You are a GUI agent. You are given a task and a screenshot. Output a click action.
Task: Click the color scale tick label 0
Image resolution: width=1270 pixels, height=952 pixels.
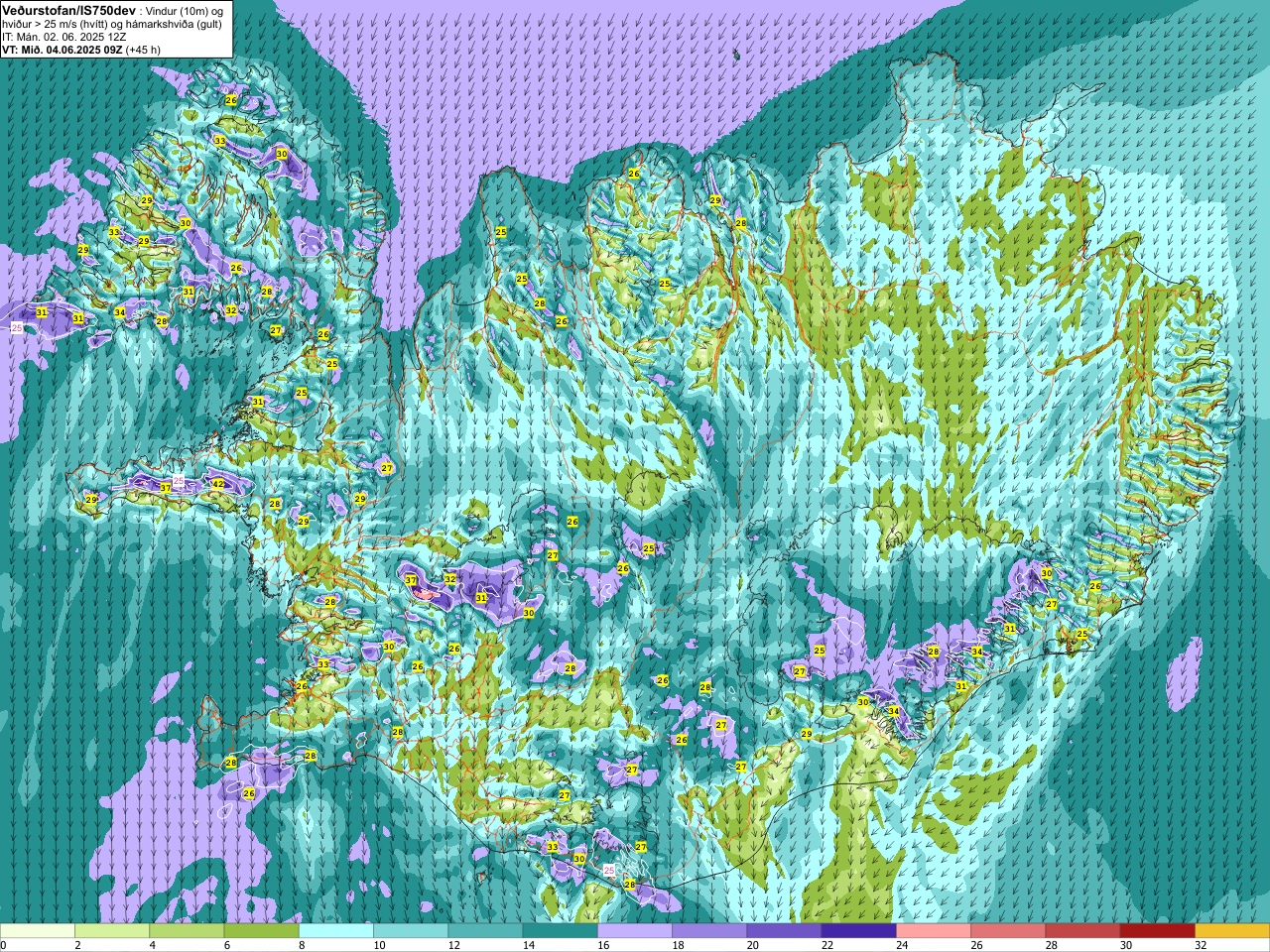4,945
